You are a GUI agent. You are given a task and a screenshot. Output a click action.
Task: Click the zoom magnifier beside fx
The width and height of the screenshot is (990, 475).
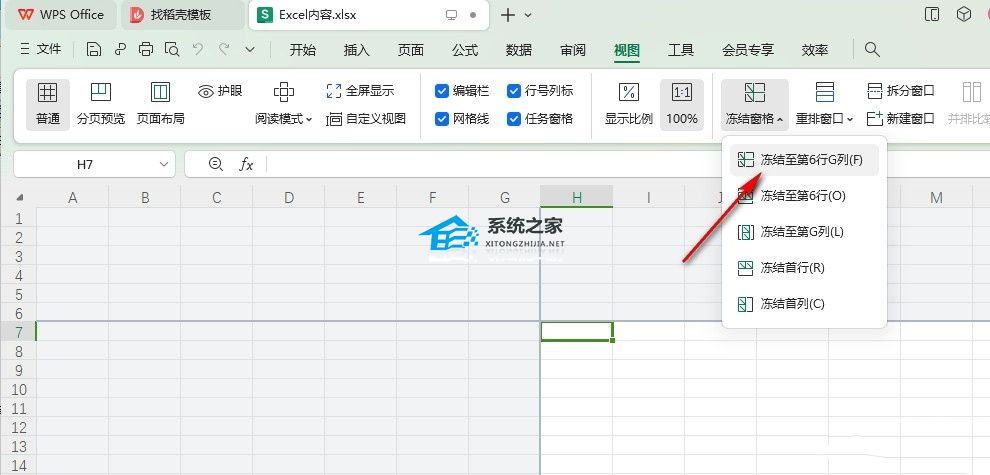pos(216,164)
